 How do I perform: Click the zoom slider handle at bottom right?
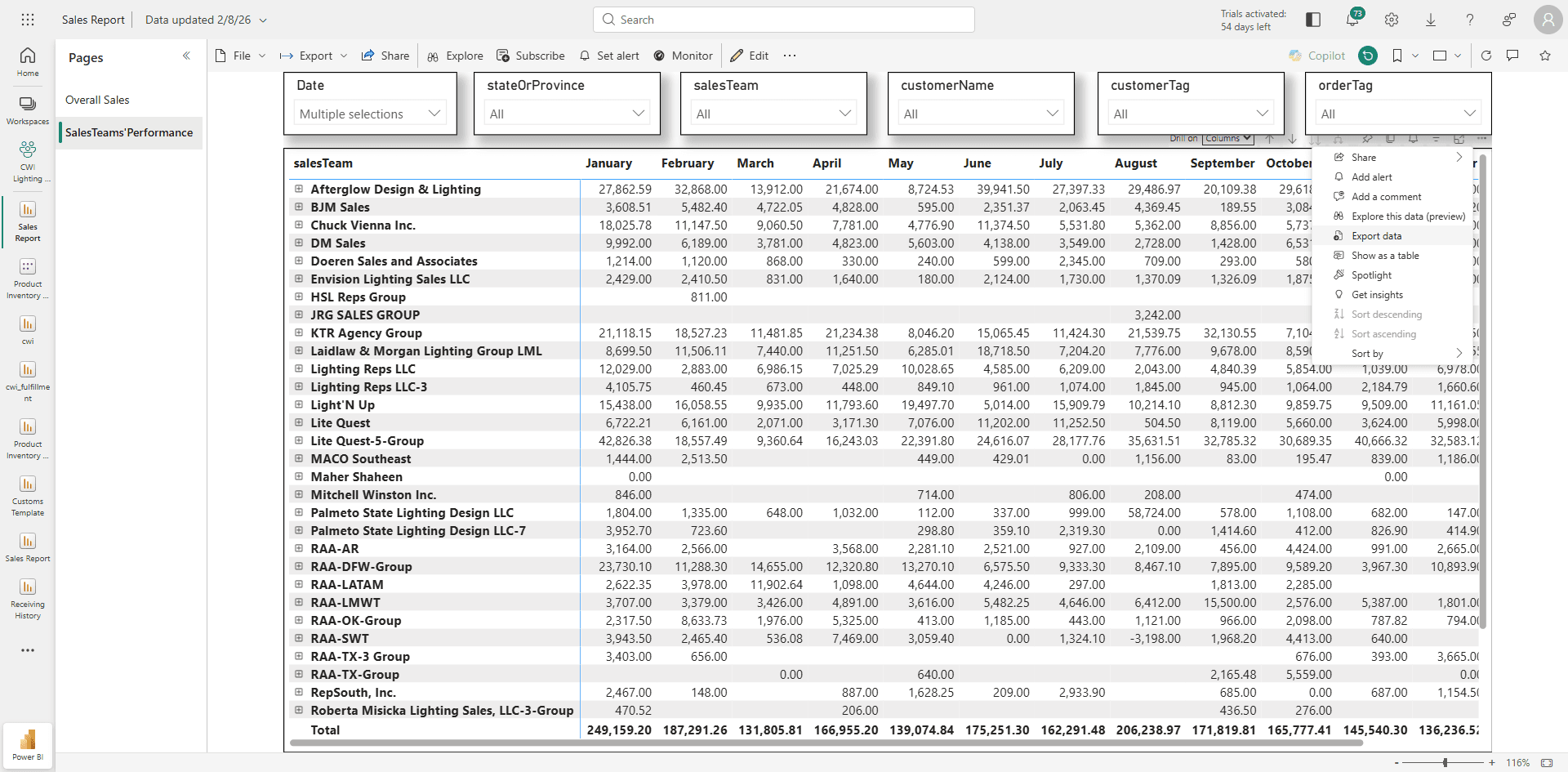coord(1445,762)
